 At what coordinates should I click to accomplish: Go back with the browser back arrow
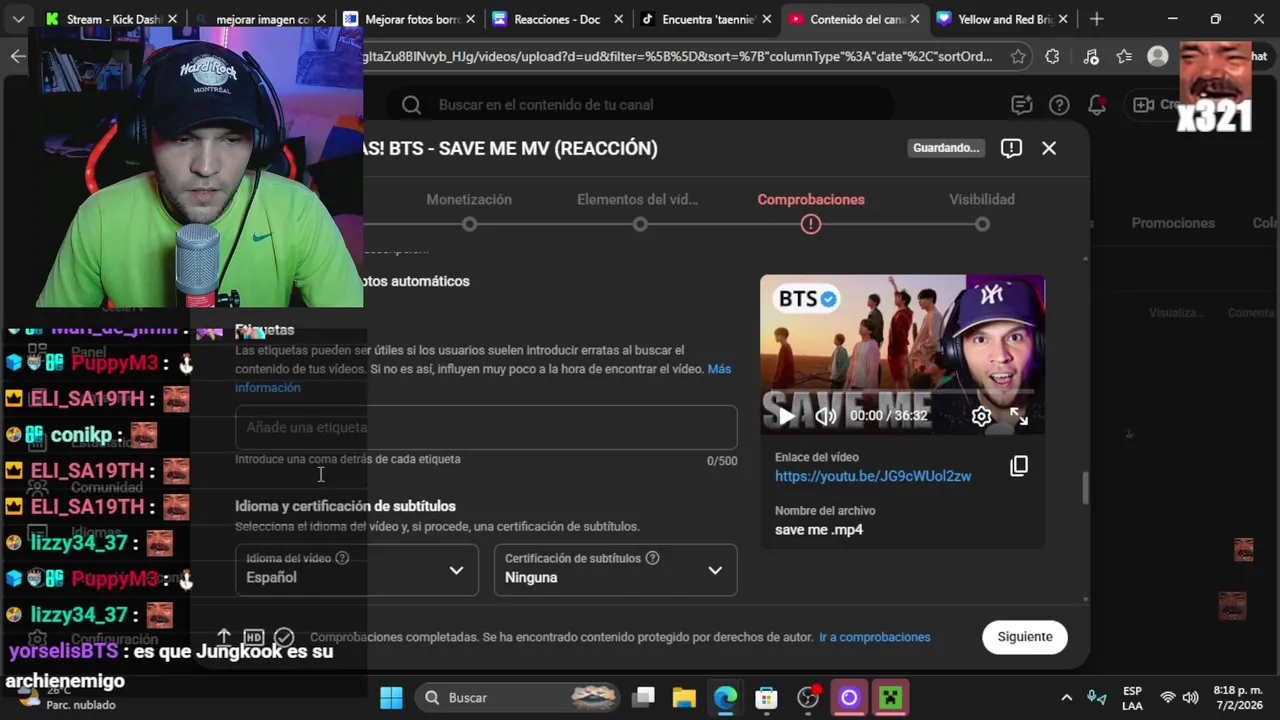[x=18, y=56]
